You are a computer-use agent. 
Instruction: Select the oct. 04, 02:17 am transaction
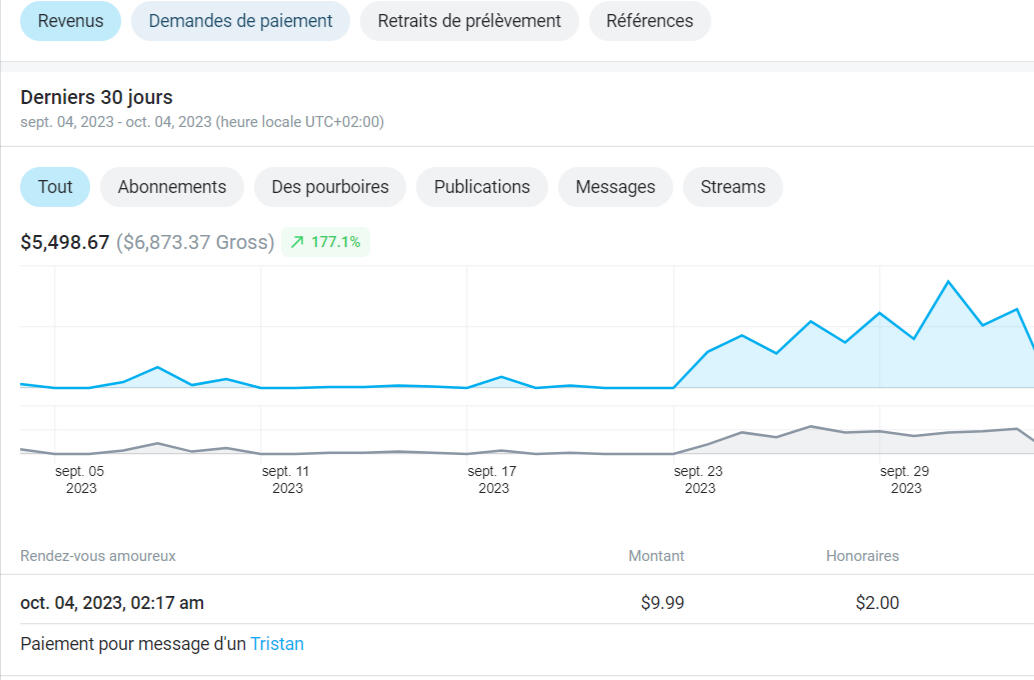(x=112, y=603)
